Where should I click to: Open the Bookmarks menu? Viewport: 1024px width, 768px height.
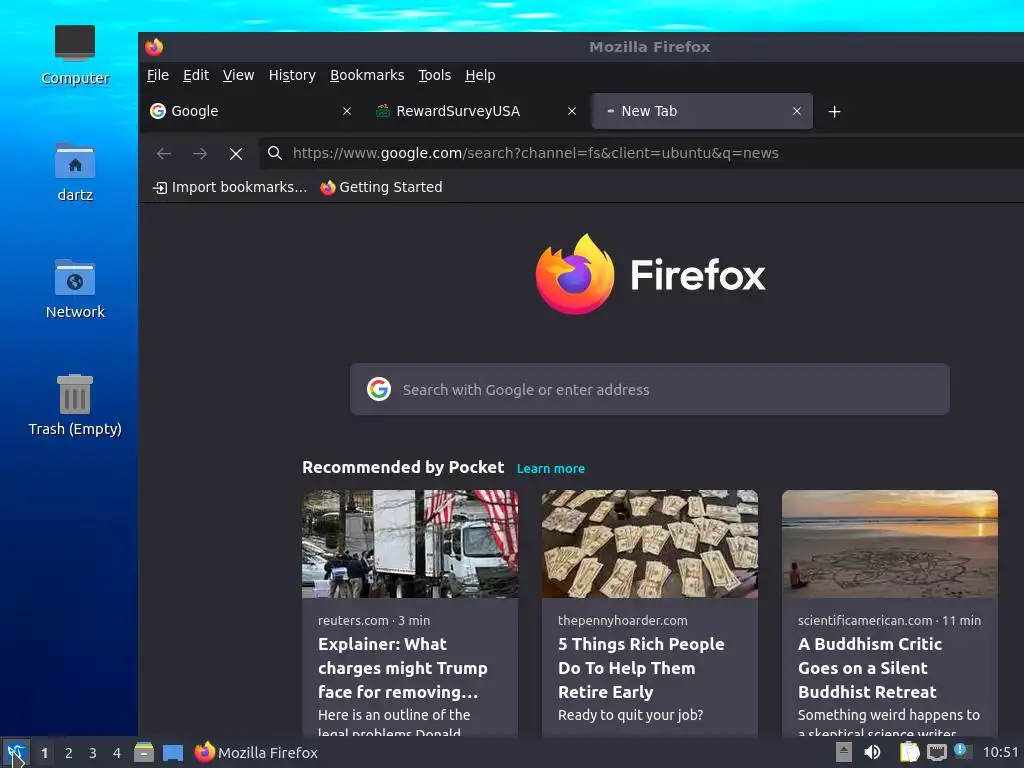click(367, 75)
